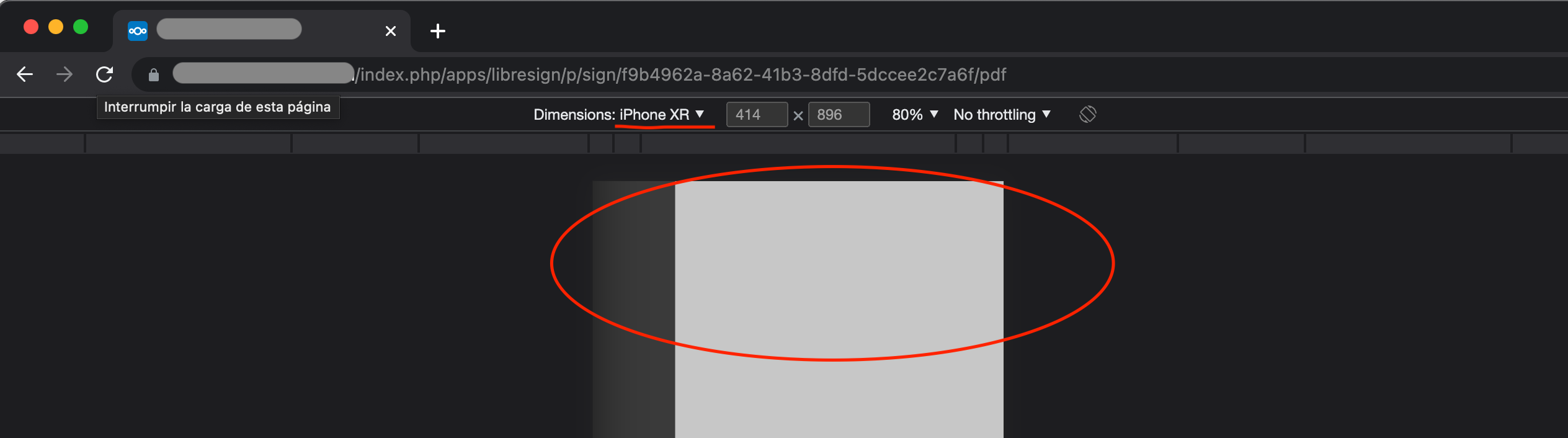Viewport: 1568px width, 438px height.
Task: Click the lock icon in address bar
Action: pos(154,75)
